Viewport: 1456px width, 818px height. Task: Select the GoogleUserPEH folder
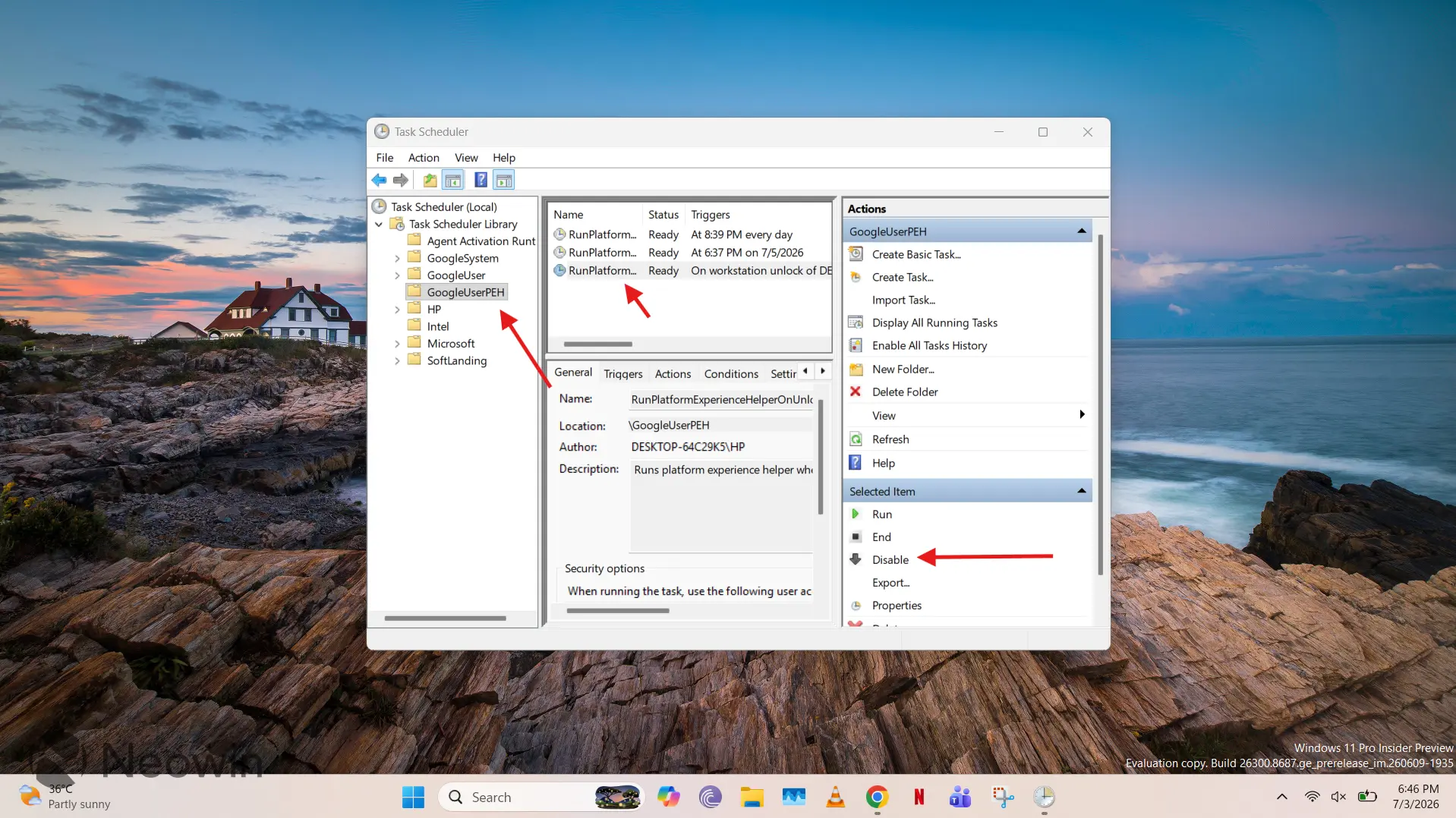pyautogui.click(x=465, y=292)
